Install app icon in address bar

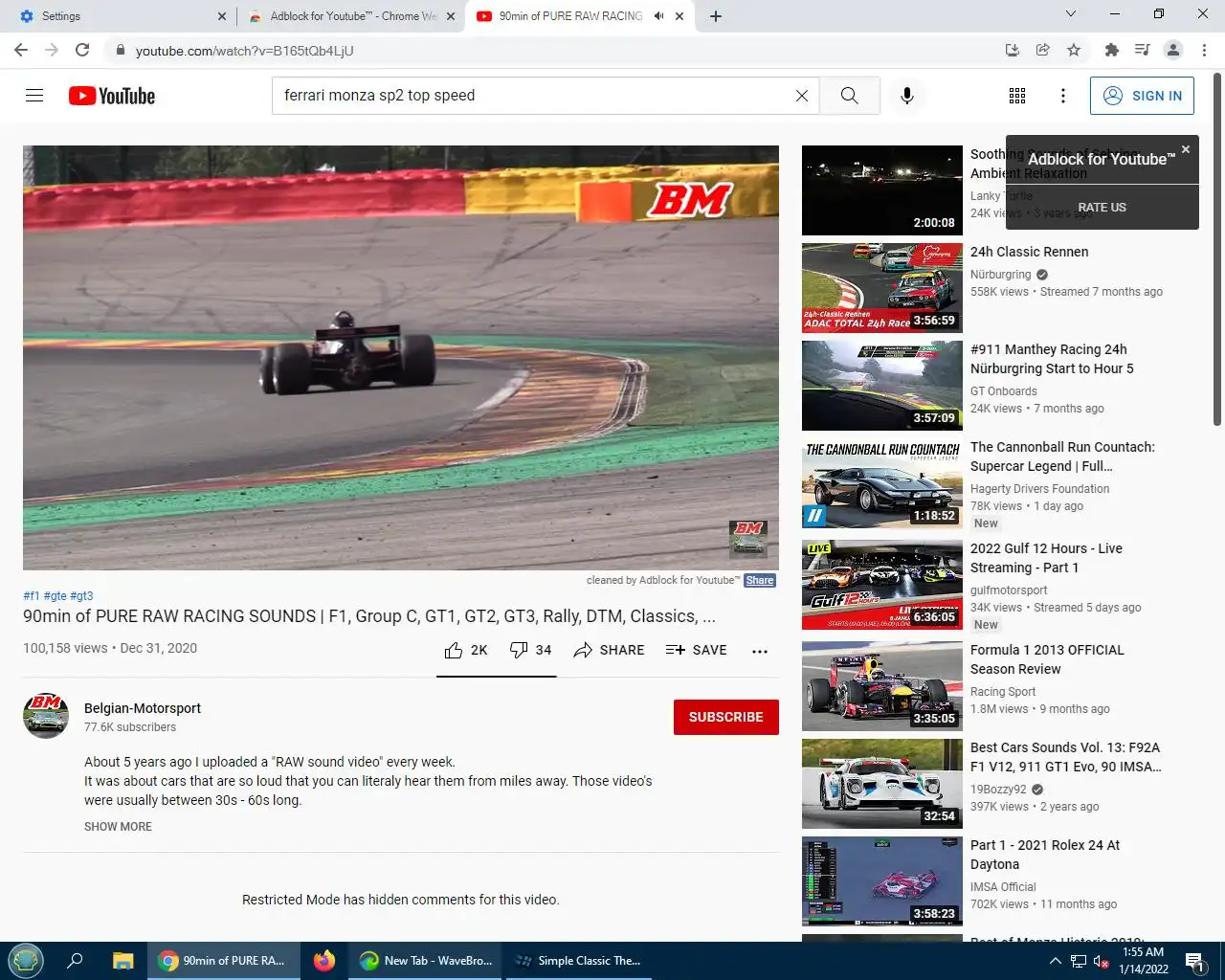(x=1013, y=50)
